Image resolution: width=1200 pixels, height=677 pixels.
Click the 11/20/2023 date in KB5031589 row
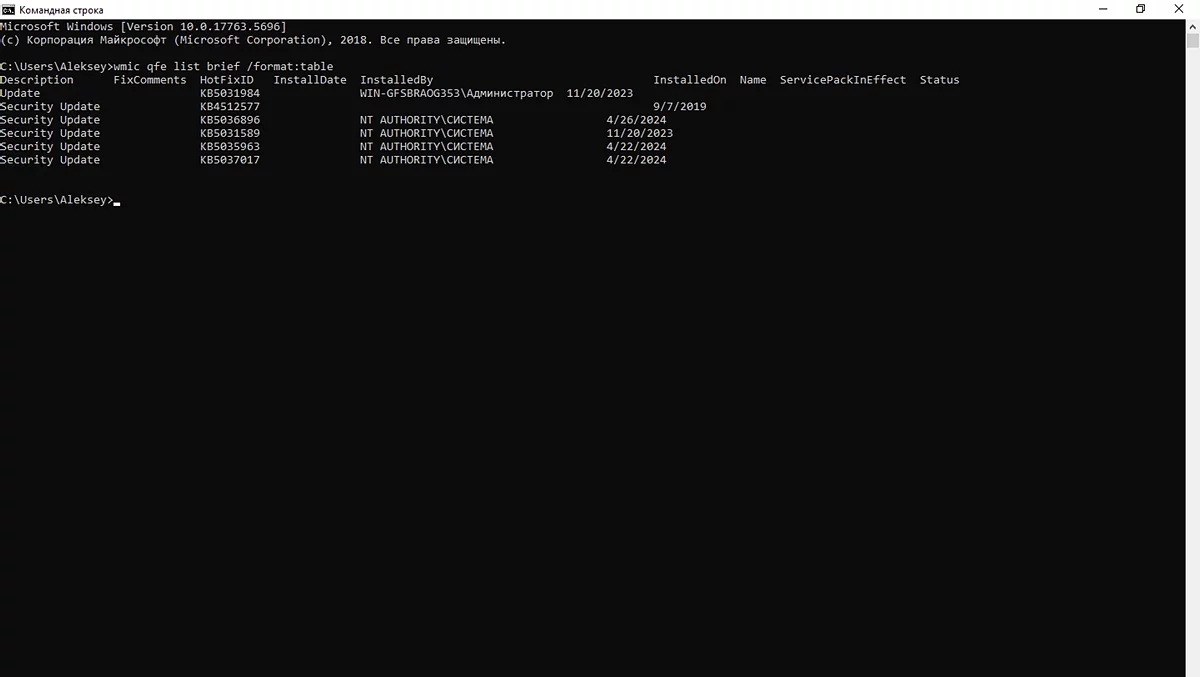click(x=640, y=133)
